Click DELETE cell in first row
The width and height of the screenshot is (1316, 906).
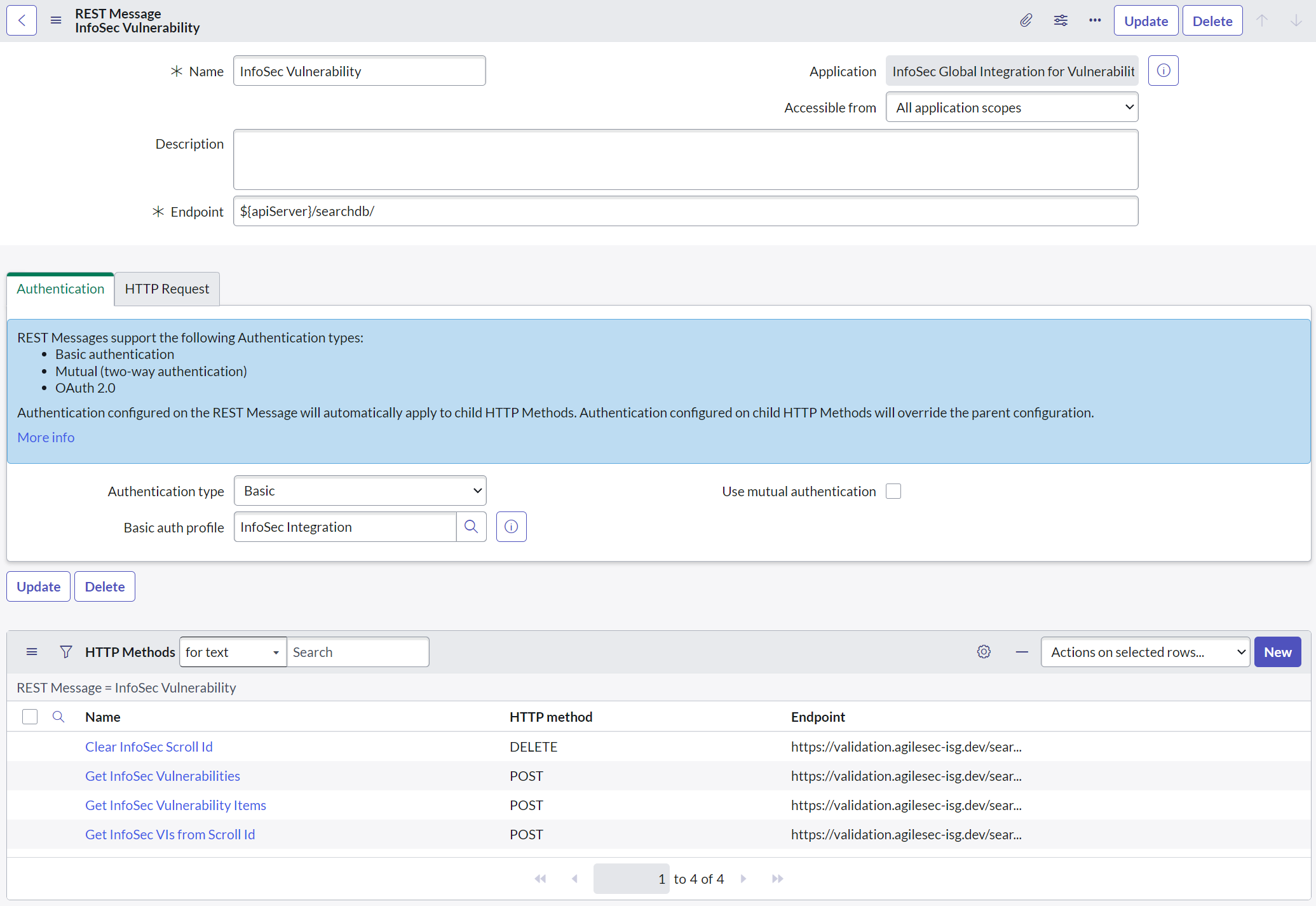(x=534, y=747)
